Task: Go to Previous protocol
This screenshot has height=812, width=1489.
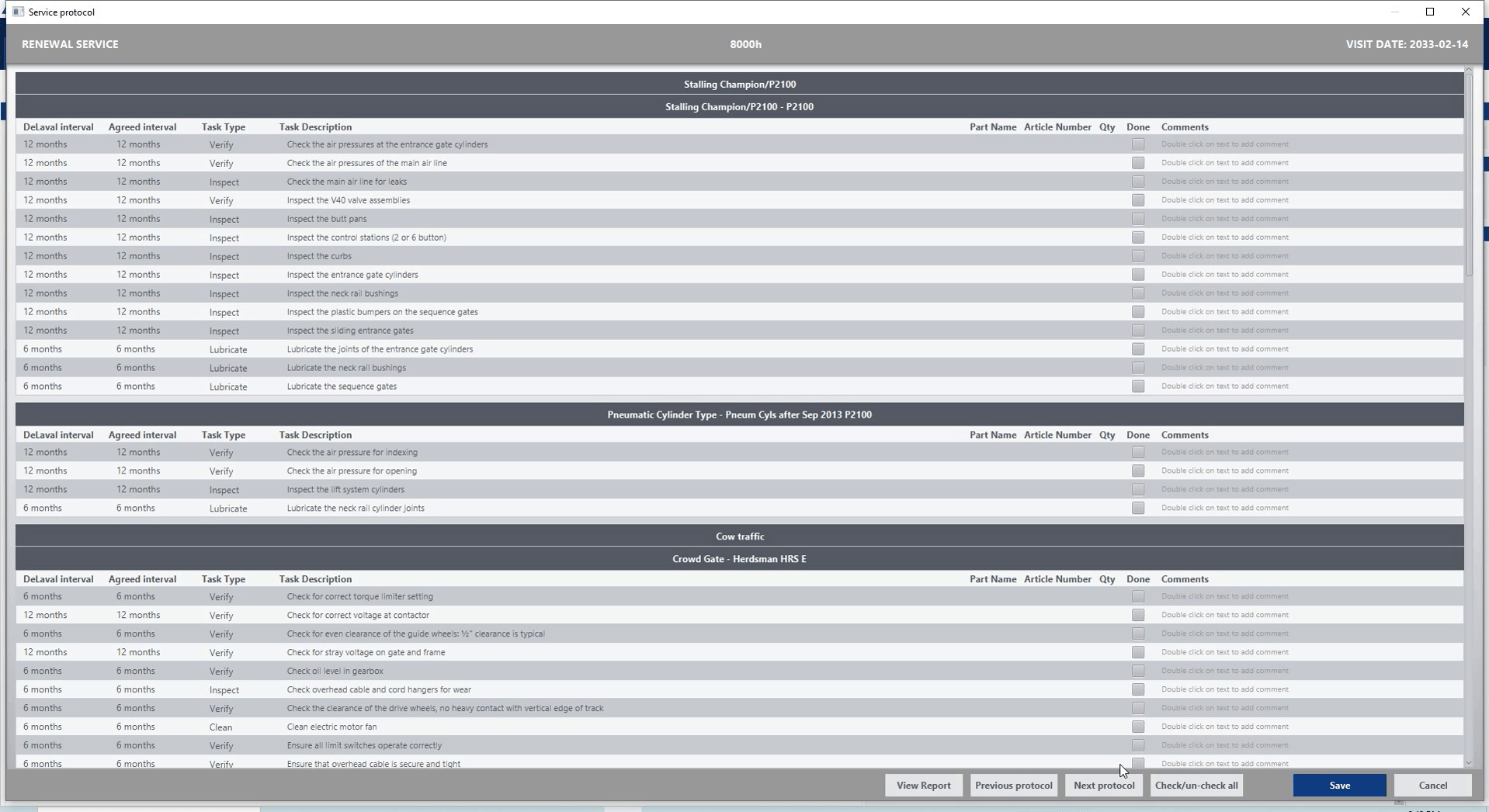Action: coord(1014,786)
